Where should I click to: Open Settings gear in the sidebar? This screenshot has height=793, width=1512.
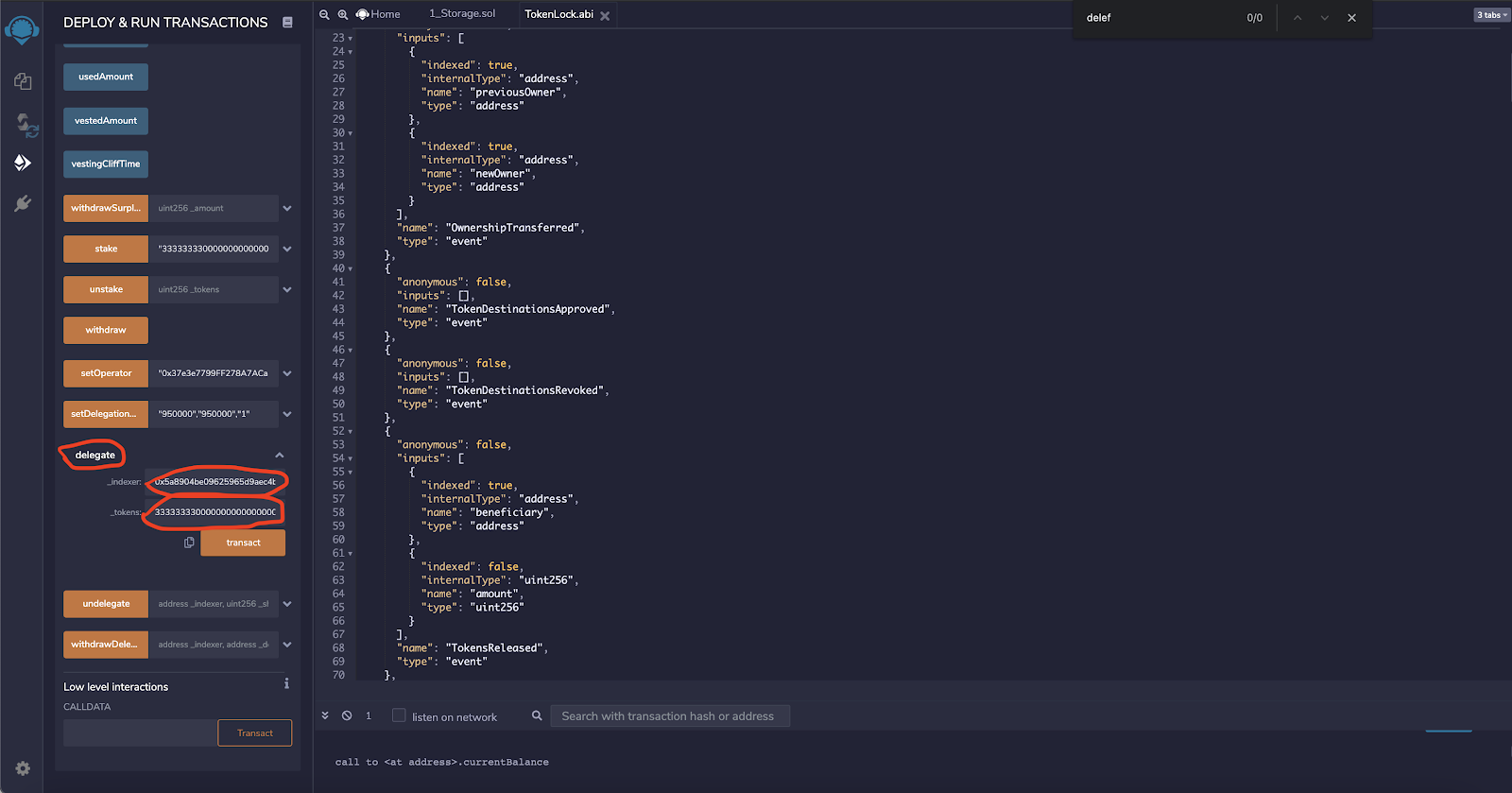(23, 768)
